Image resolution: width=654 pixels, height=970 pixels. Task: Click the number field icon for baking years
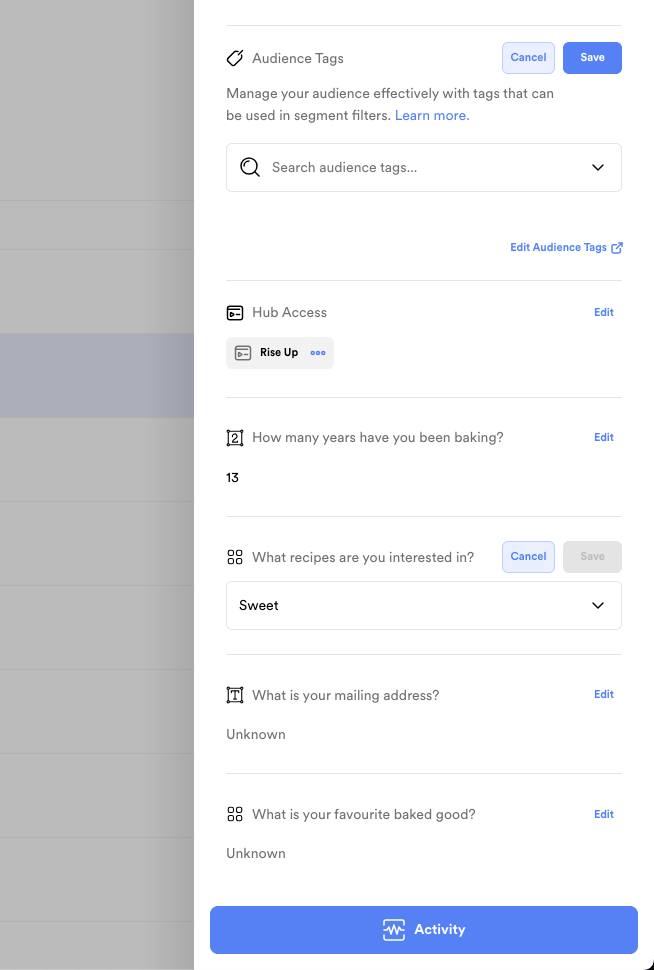[x=235, y=438]
